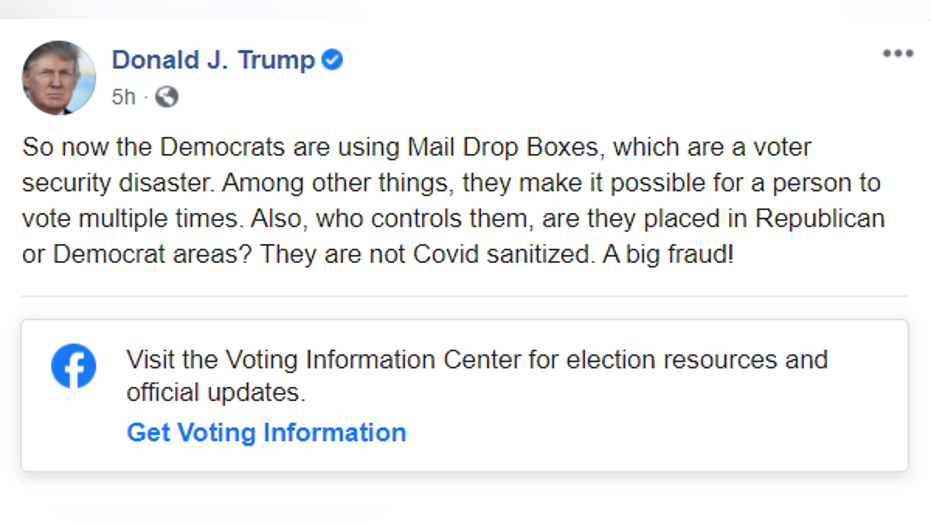Click the line starting with vote multiple times
931x523 pixels.
pos(454,218)
